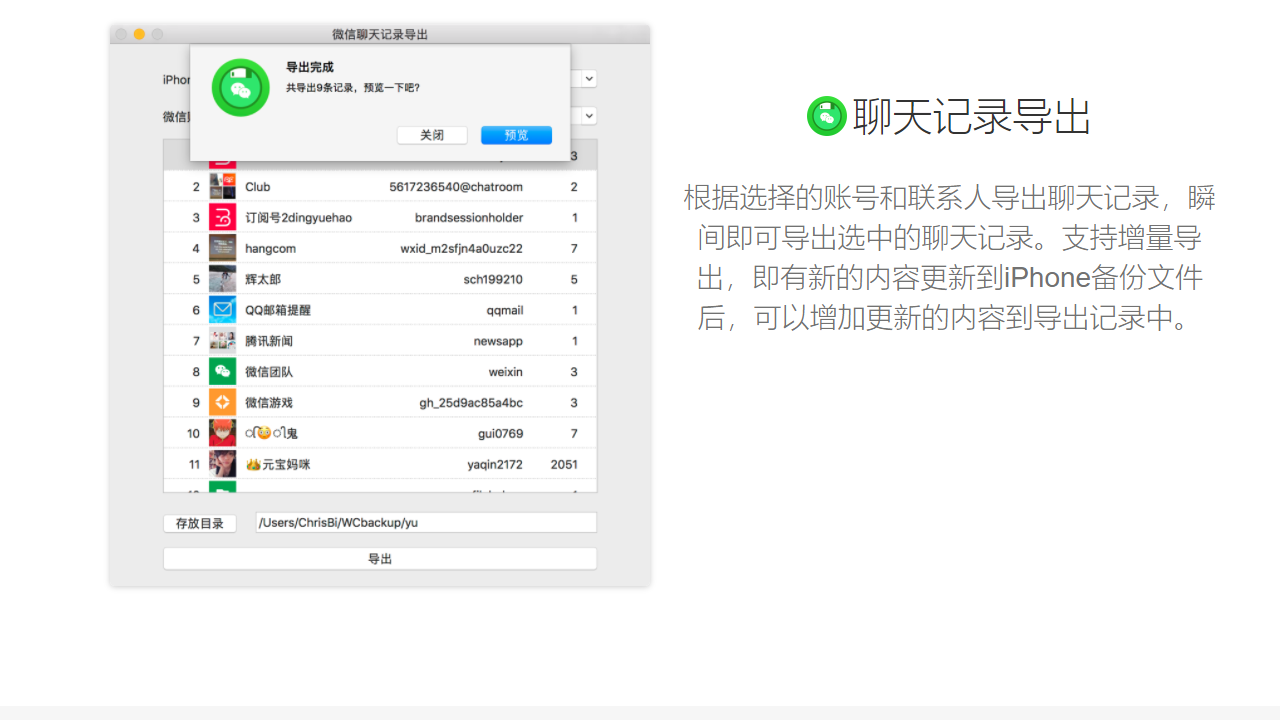Click the hangcom avatar thumbnail
1280x720 pixels.
click(221, 247)
